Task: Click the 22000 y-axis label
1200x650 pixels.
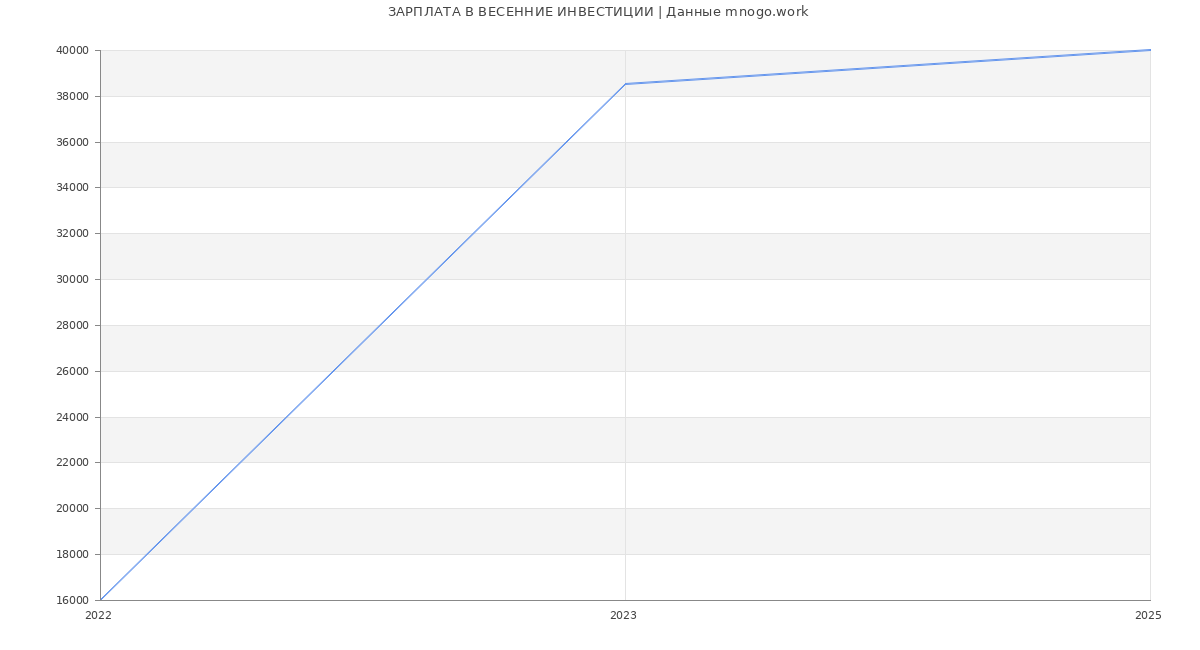Action: click(x=72, y=463)
